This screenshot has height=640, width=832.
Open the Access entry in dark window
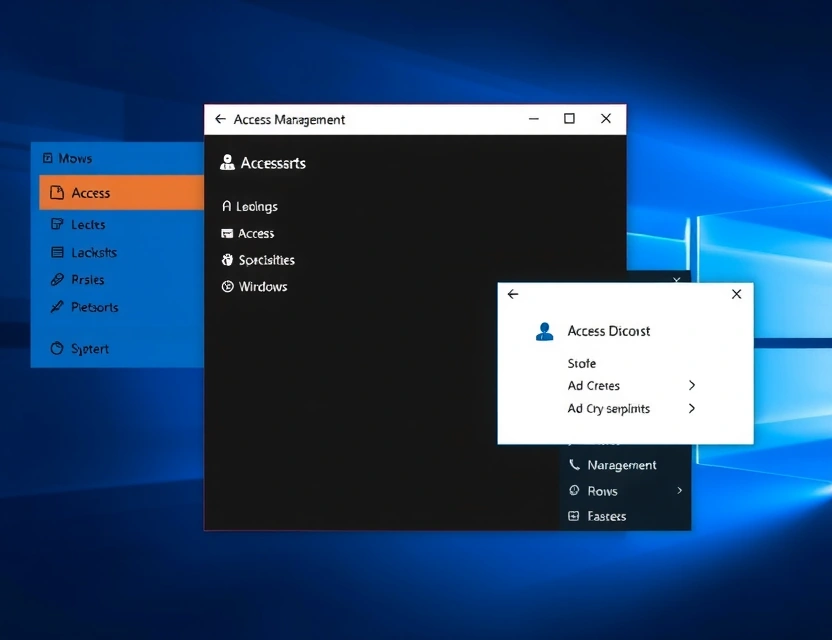256,233
